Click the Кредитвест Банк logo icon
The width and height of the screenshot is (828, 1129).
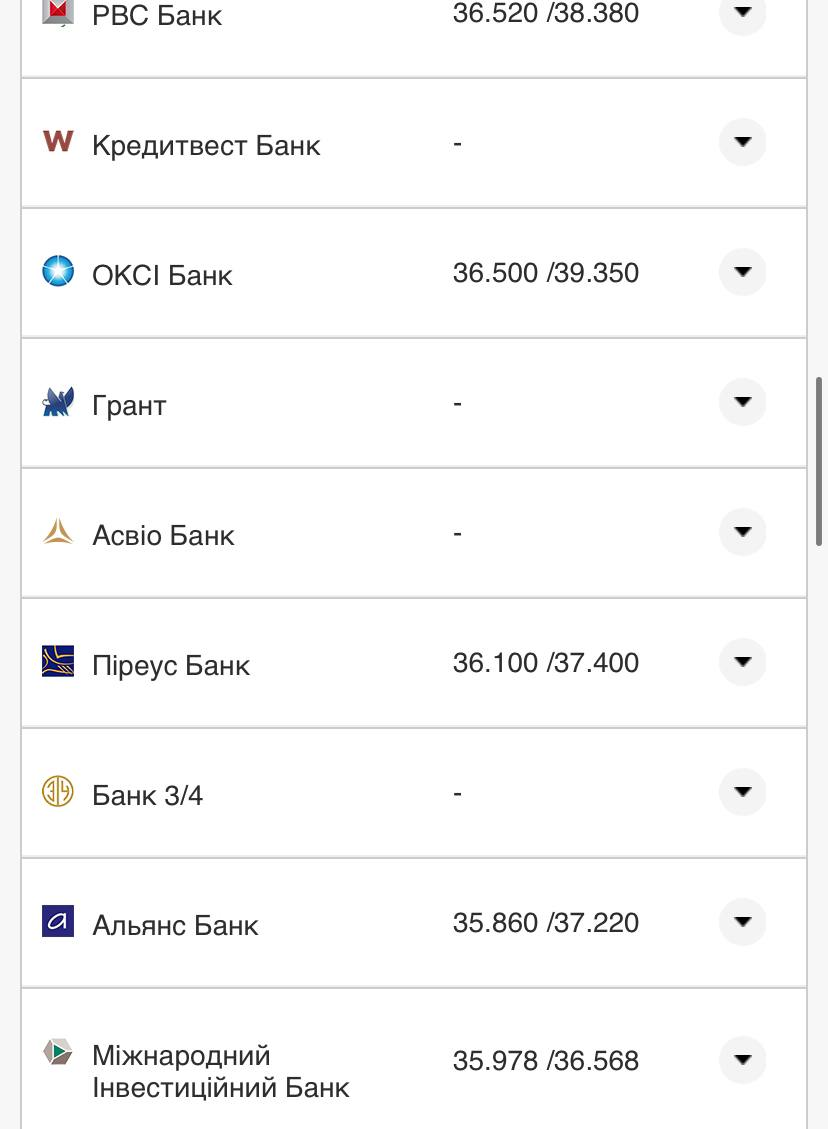[58, 141]
